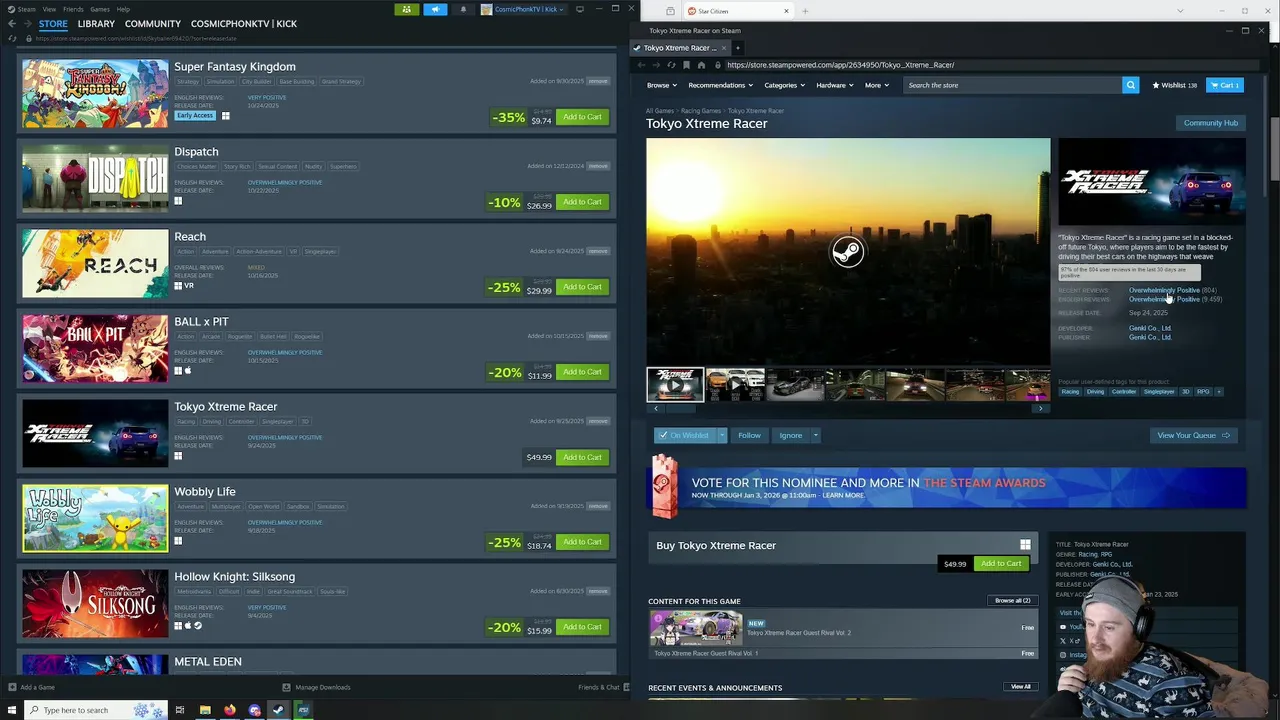This screenshot has width=1280, height=720.
Task: Open the Browse dropdown in store nav
Action: [661, 85]
